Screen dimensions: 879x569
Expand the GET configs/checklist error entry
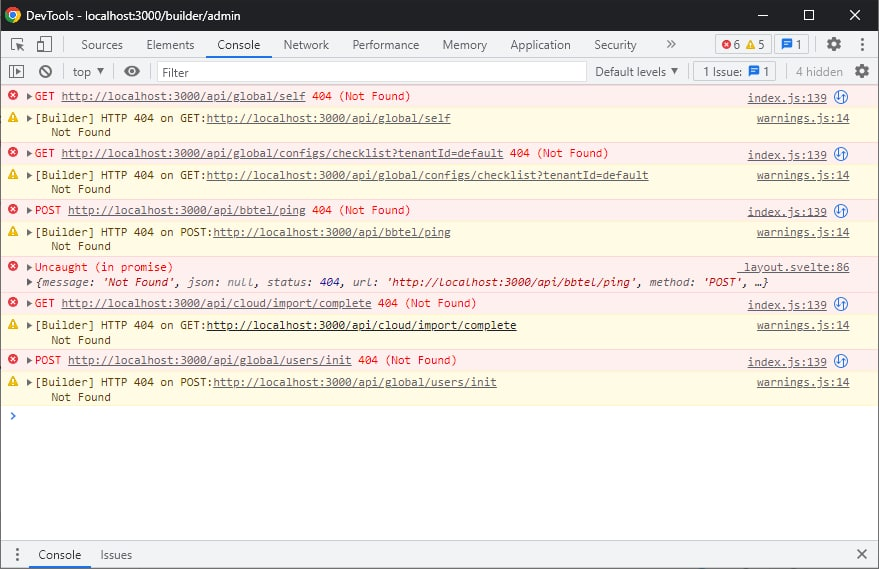(29, 154)
